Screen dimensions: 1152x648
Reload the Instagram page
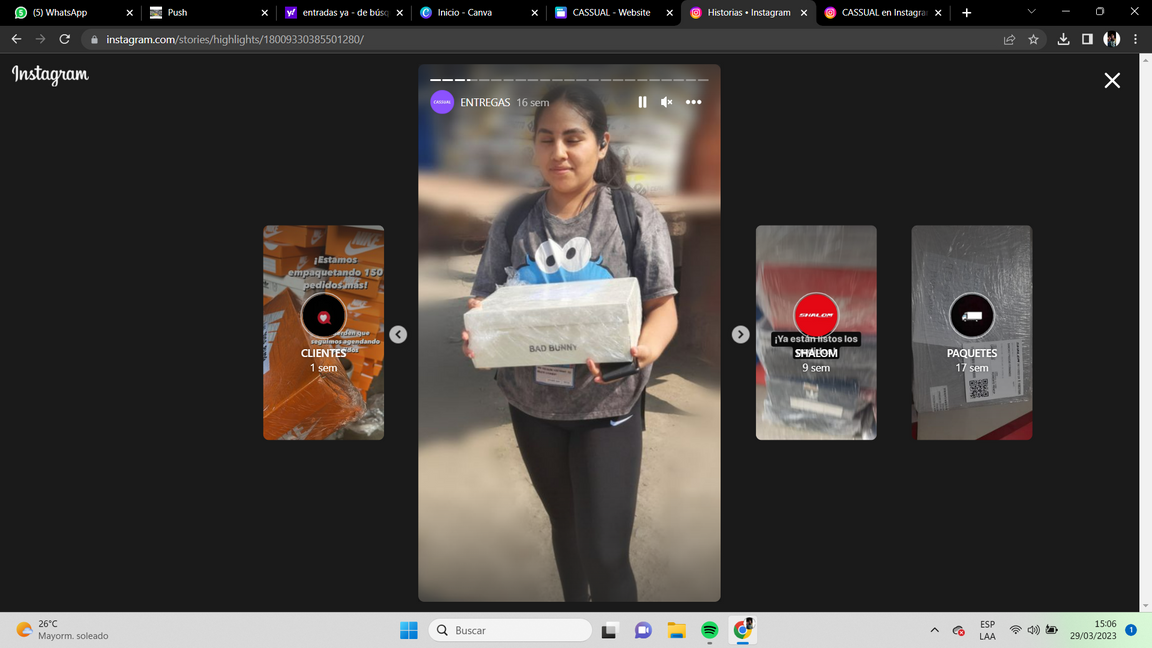(x=65, y=39)
